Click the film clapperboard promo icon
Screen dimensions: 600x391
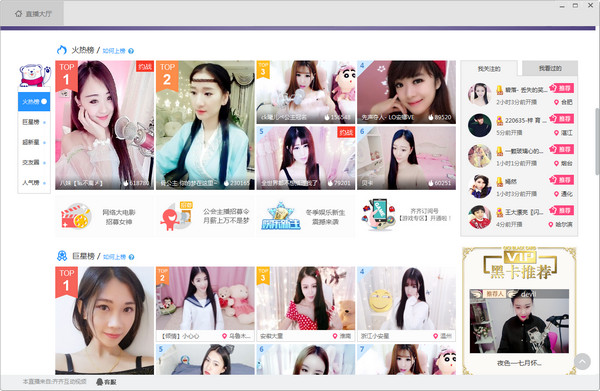tap(76, 216)
